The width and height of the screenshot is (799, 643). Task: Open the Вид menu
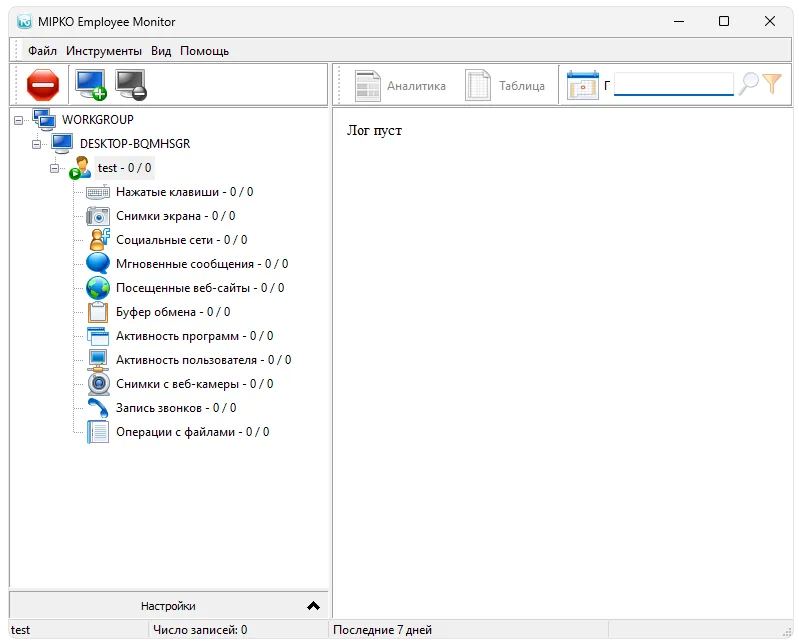click(x=161, y=51)
